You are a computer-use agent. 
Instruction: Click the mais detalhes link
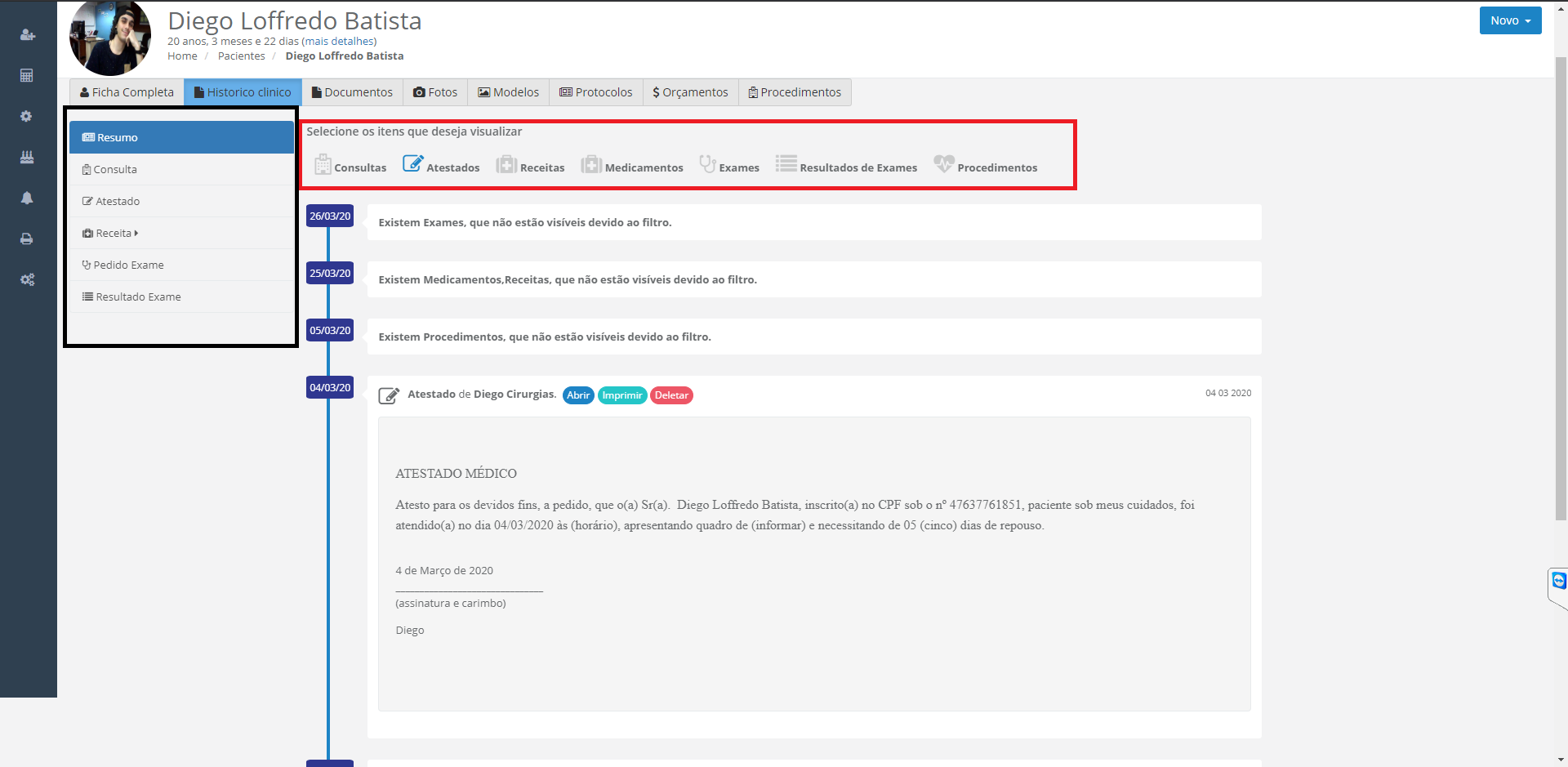(x=339, y=42)
